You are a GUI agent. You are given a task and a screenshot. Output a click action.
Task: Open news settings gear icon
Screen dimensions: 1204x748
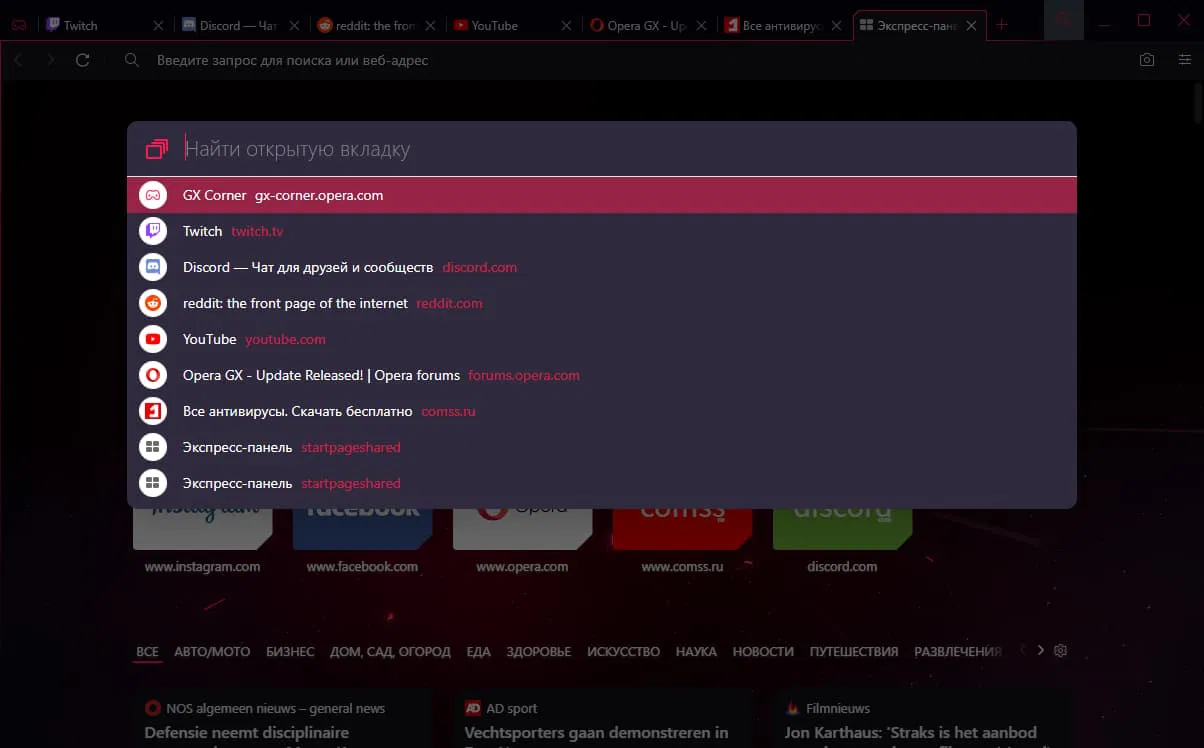(1061, 650)
